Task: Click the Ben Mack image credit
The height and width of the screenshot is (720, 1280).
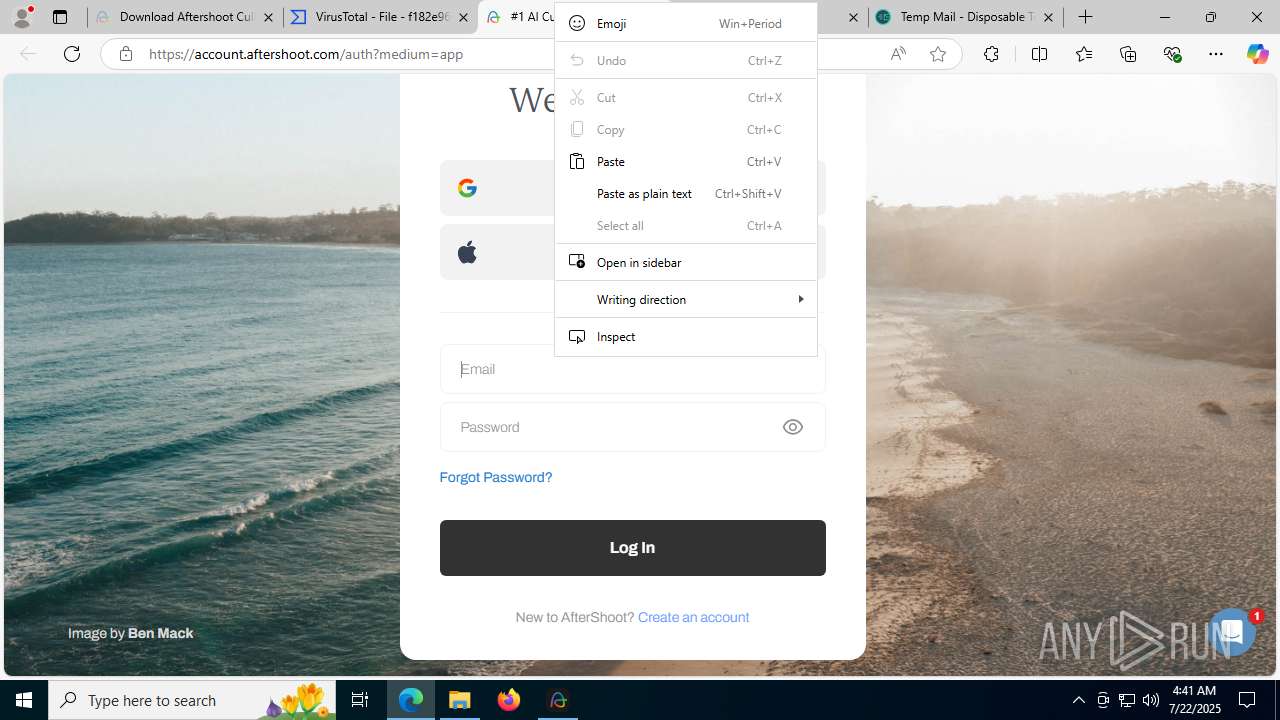Action: coord(160,633)
